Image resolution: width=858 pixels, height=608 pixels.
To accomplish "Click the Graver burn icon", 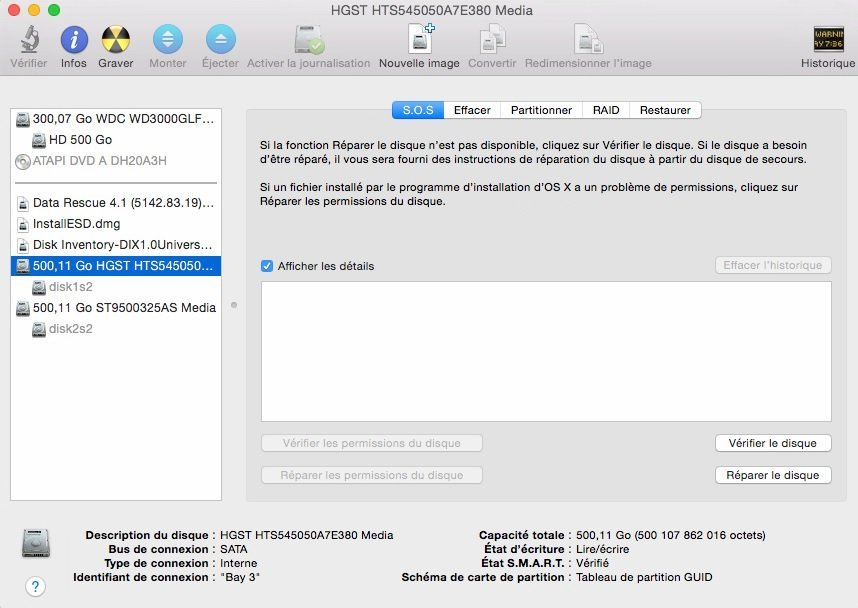I will [x=116, y=40].
